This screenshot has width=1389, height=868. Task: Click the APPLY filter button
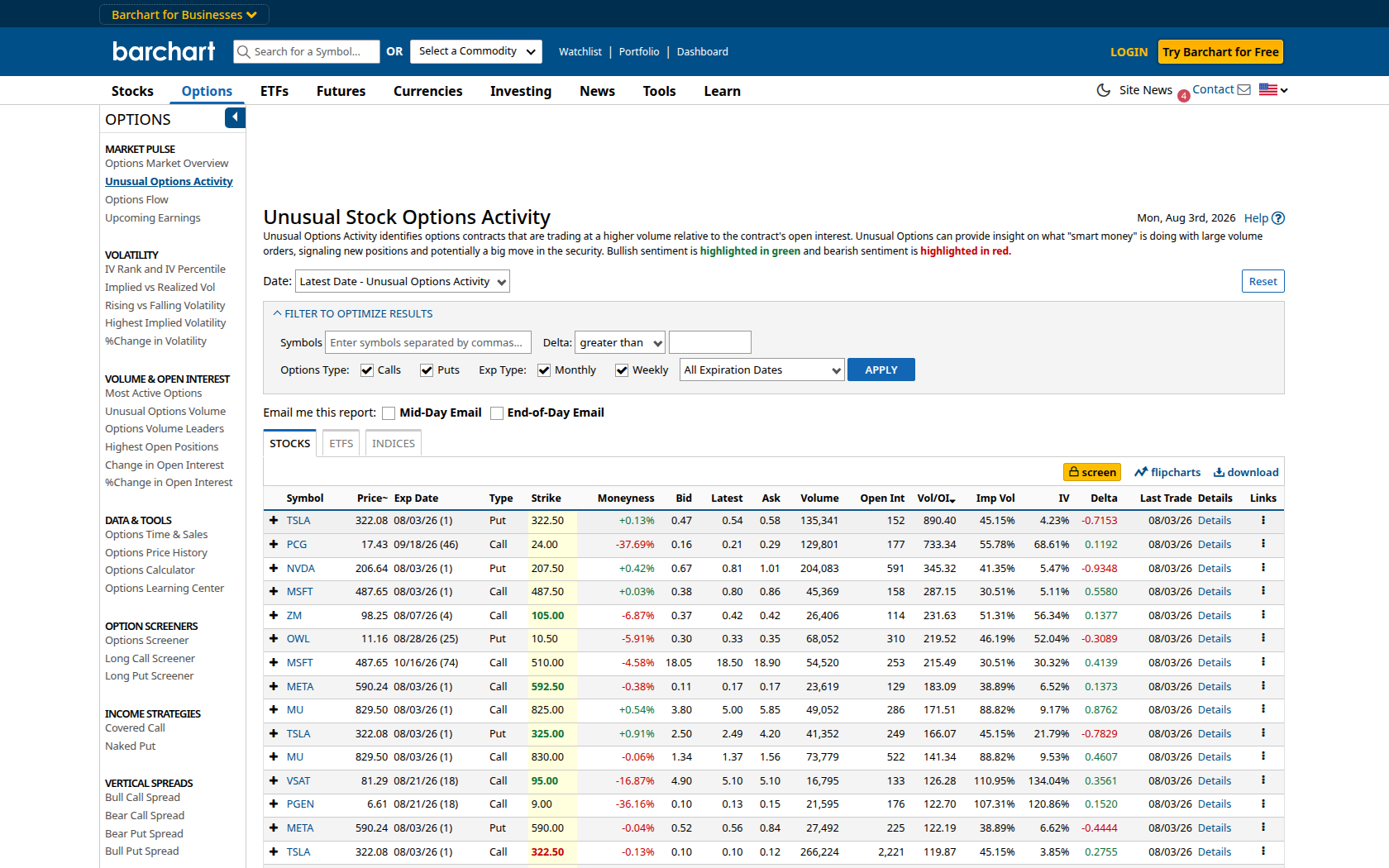(x=881, y=370)
